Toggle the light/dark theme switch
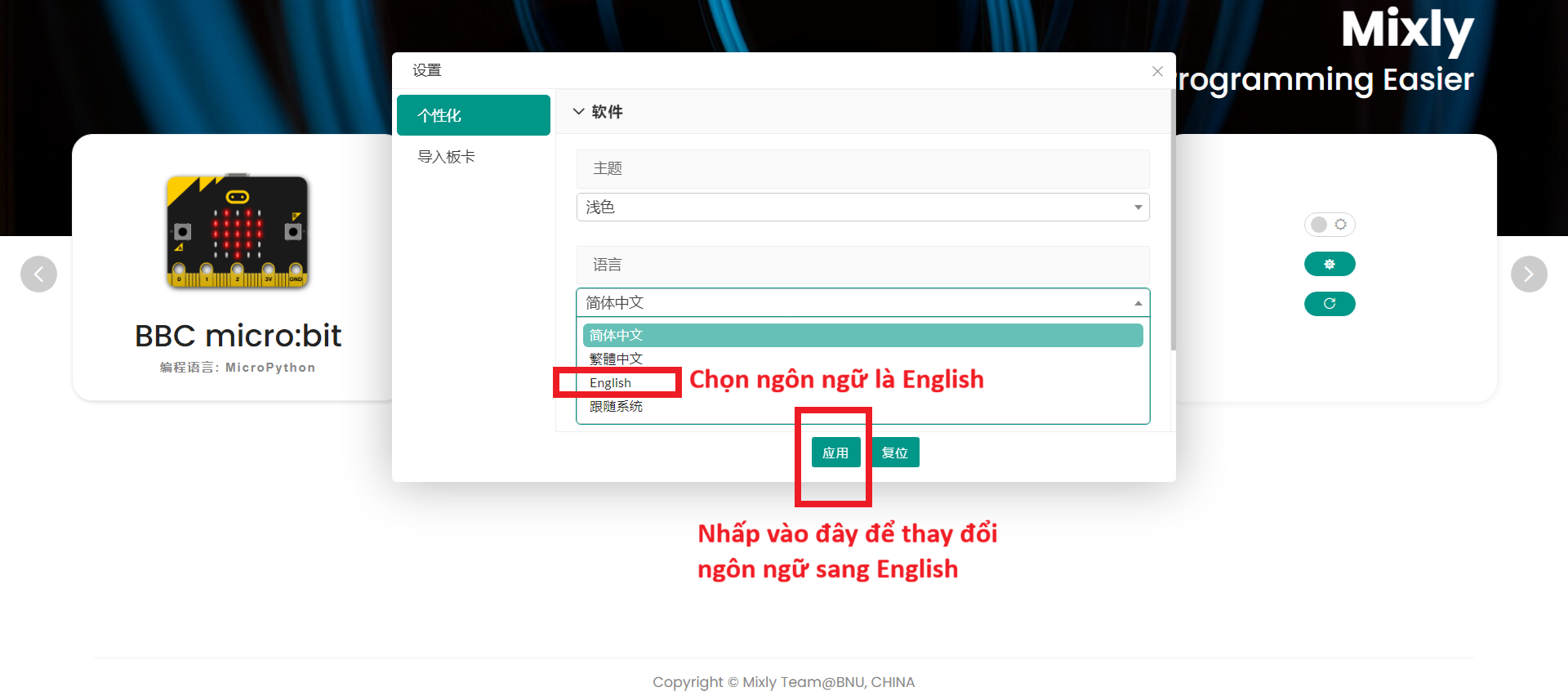 pyautogui.click(x=1330, y=225)
